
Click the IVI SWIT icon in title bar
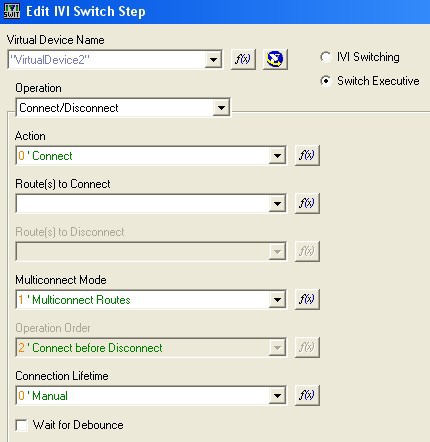[12, 11]
